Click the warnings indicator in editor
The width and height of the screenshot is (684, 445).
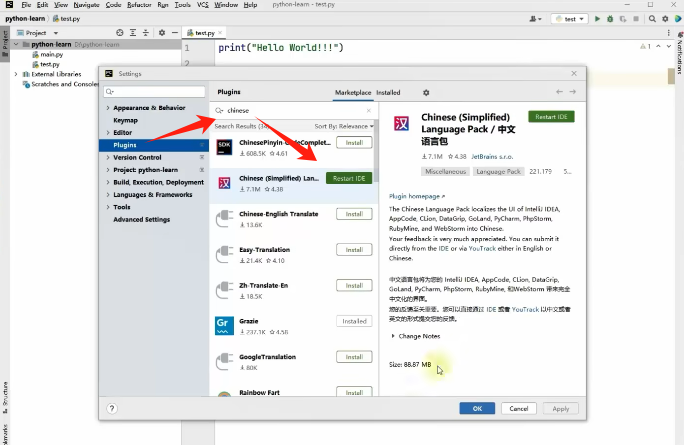pyautogui.click(x=645, y=46)
